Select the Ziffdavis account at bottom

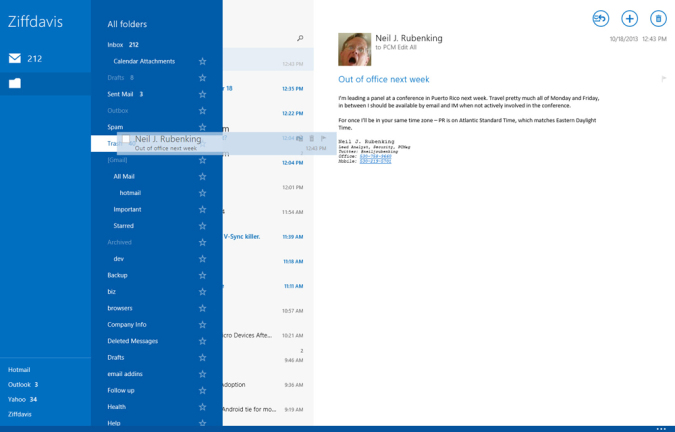click(x=19, y=414)
